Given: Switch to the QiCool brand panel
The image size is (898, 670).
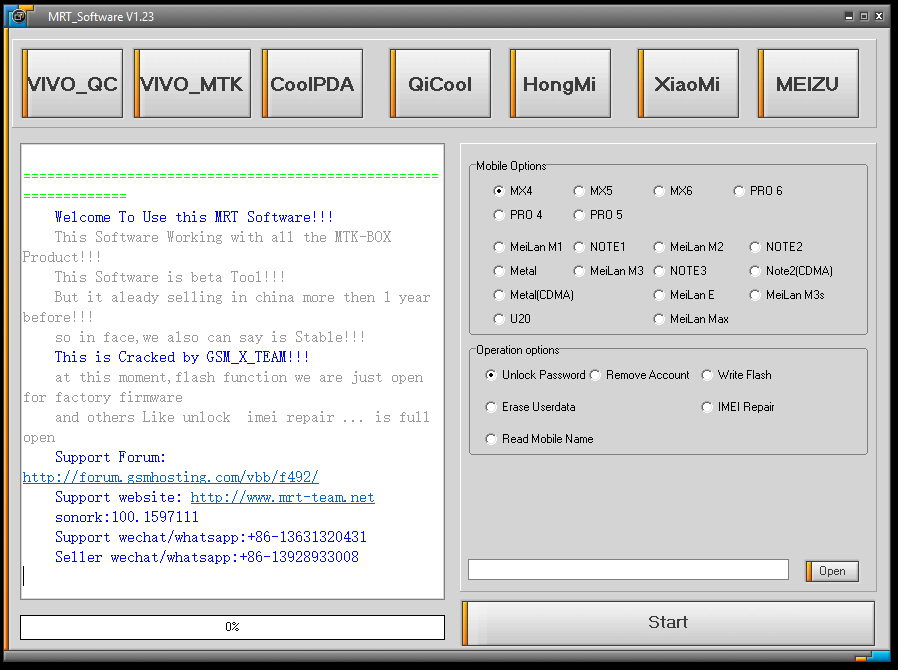Looking at the screenshot, I should click(440, 84).
